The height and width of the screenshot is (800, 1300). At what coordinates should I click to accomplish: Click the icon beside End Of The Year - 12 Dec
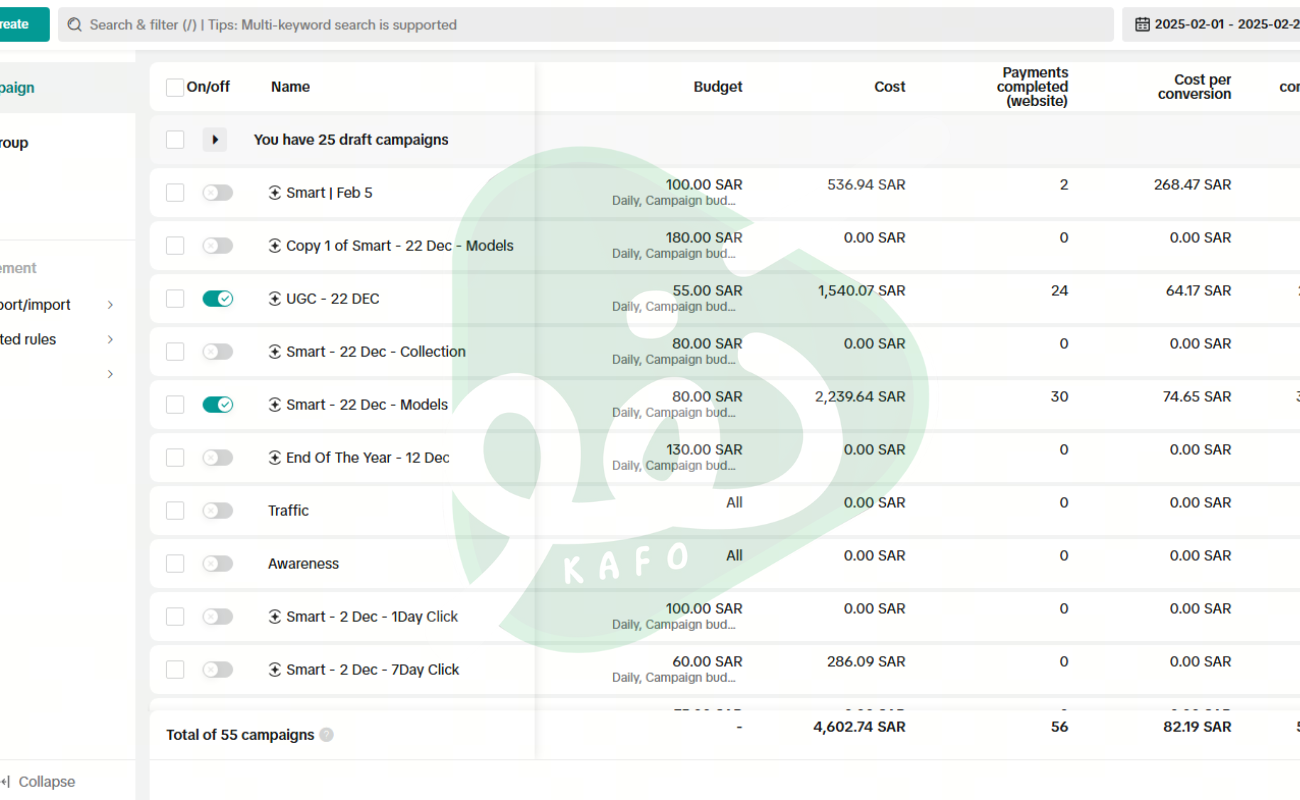click(275, 458)
